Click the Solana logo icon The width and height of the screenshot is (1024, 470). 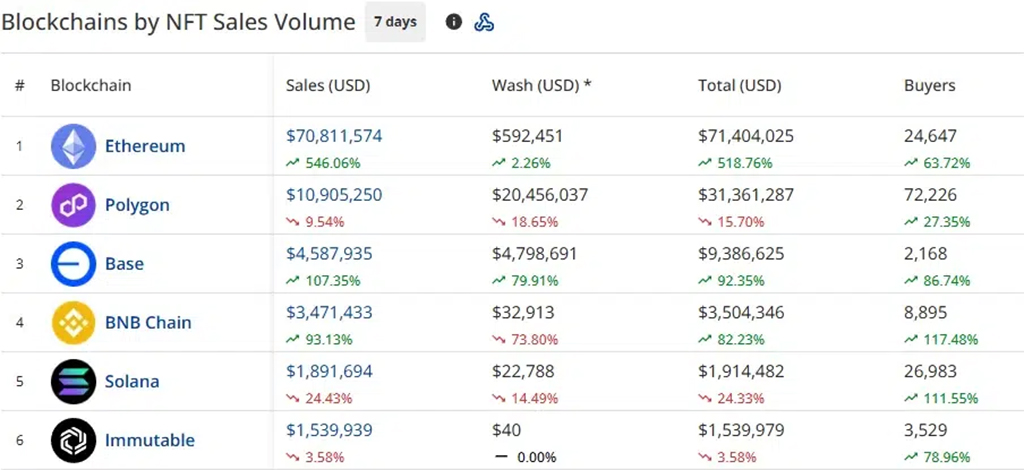pyautogui.click(x=73, y=381)
